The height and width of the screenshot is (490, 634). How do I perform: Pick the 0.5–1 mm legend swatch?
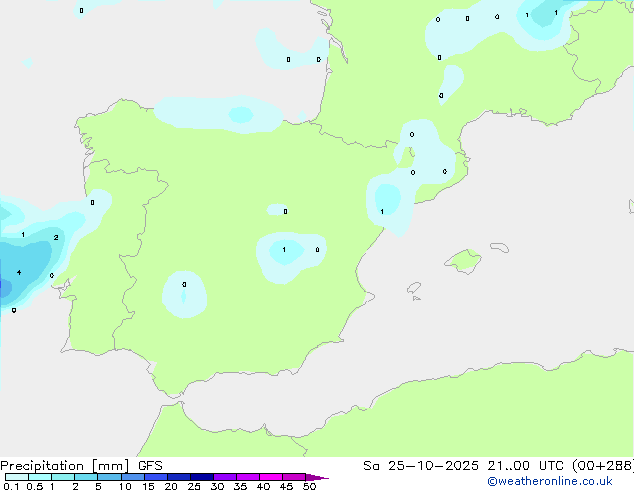pyautogui.click(x=40, y=477)
